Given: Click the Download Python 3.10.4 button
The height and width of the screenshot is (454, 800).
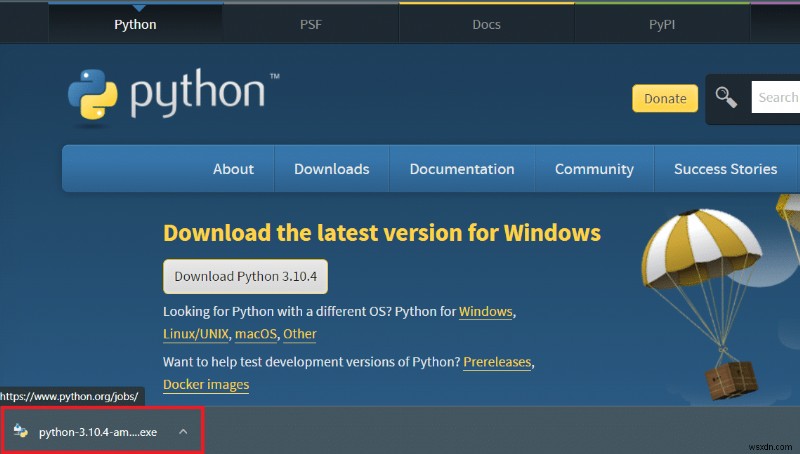Looking at the screenshot, I should (x=245, y=276).
